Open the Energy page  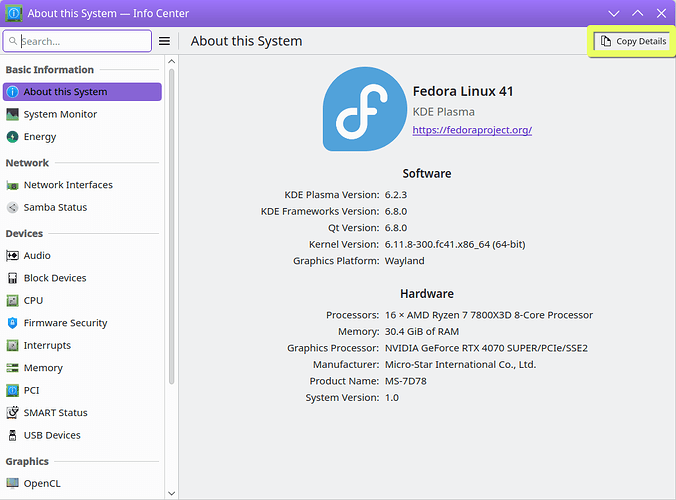pos(82,137)
